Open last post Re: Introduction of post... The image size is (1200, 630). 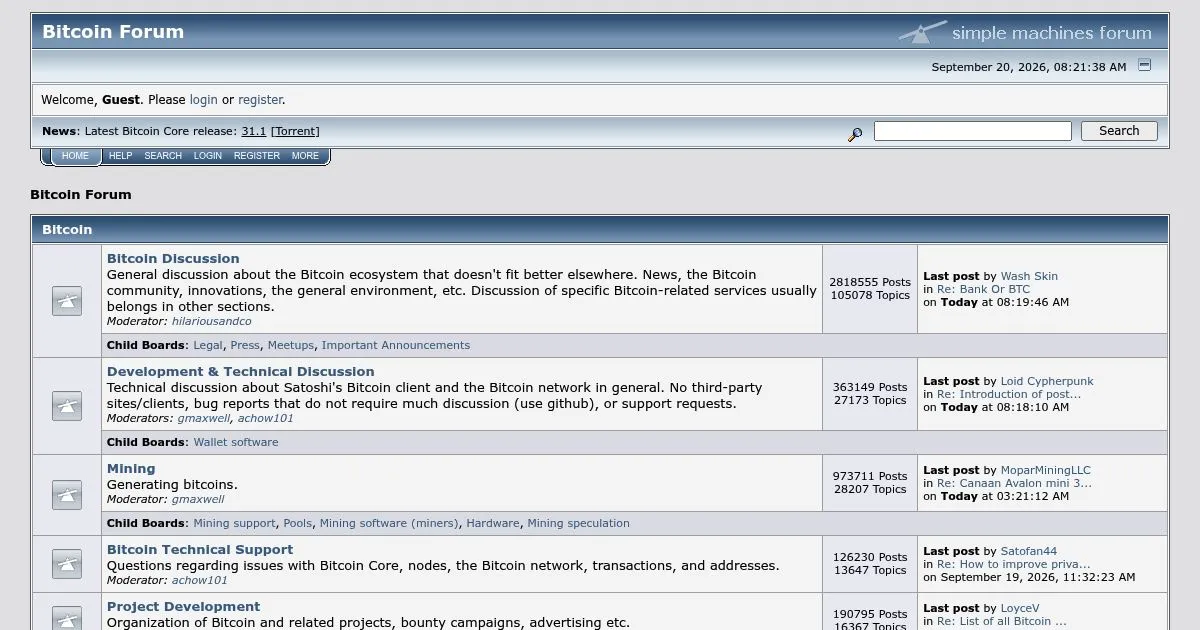(1009, 394)
